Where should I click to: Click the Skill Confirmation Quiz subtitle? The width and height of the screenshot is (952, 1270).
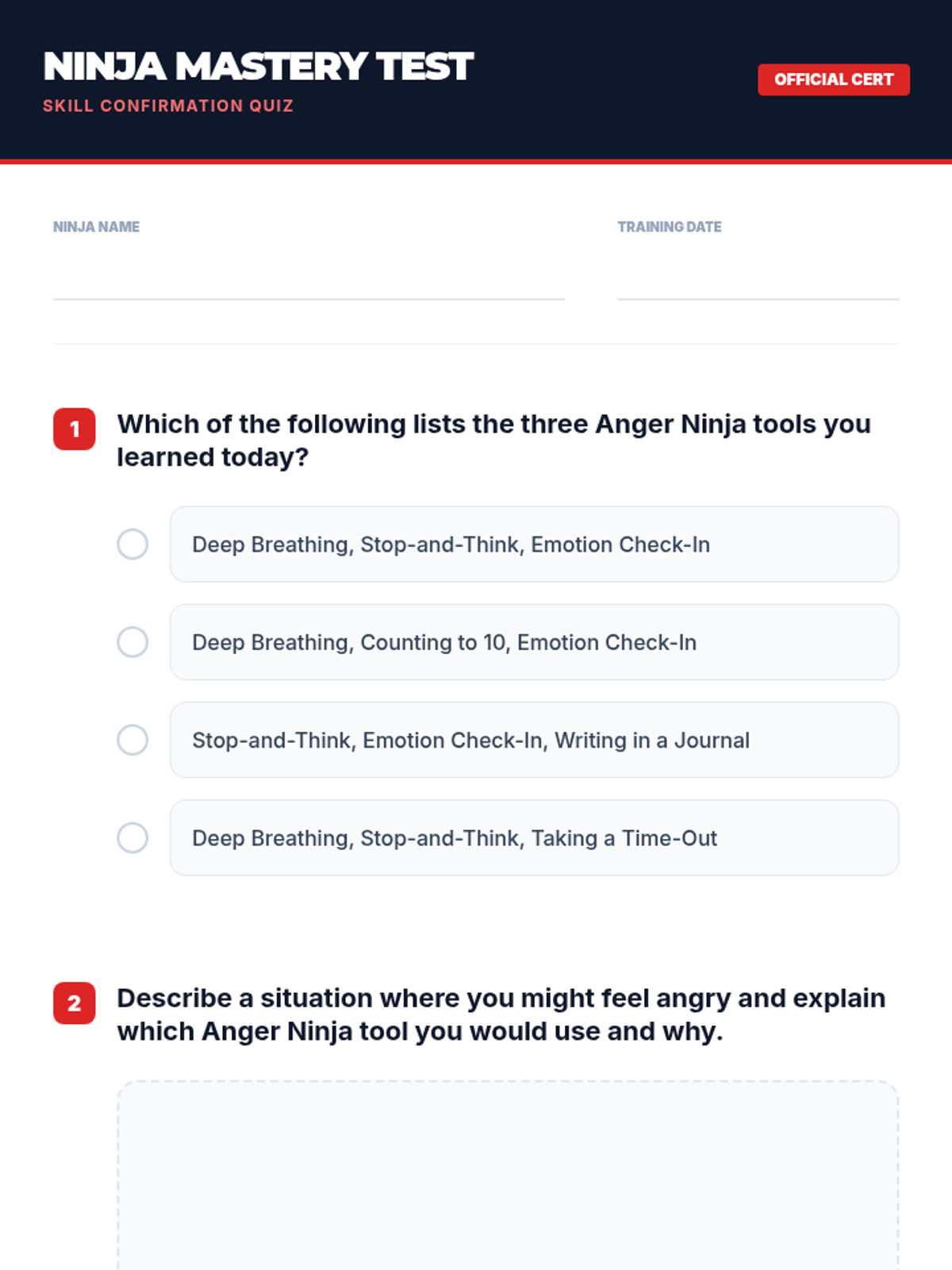tap(168, 106)
